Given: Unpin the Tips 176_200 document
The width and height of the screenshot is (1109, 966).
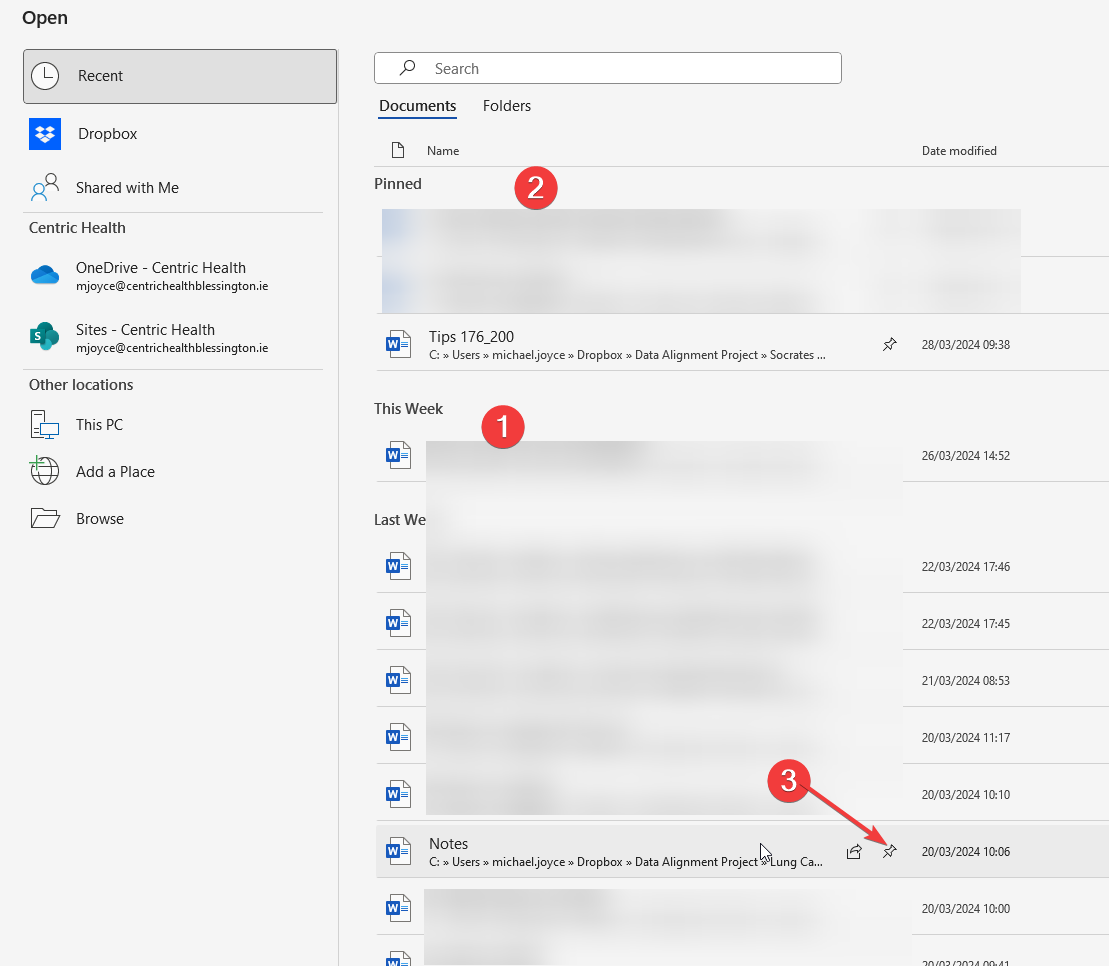Looking at the screenshot, I should [889, 345].
